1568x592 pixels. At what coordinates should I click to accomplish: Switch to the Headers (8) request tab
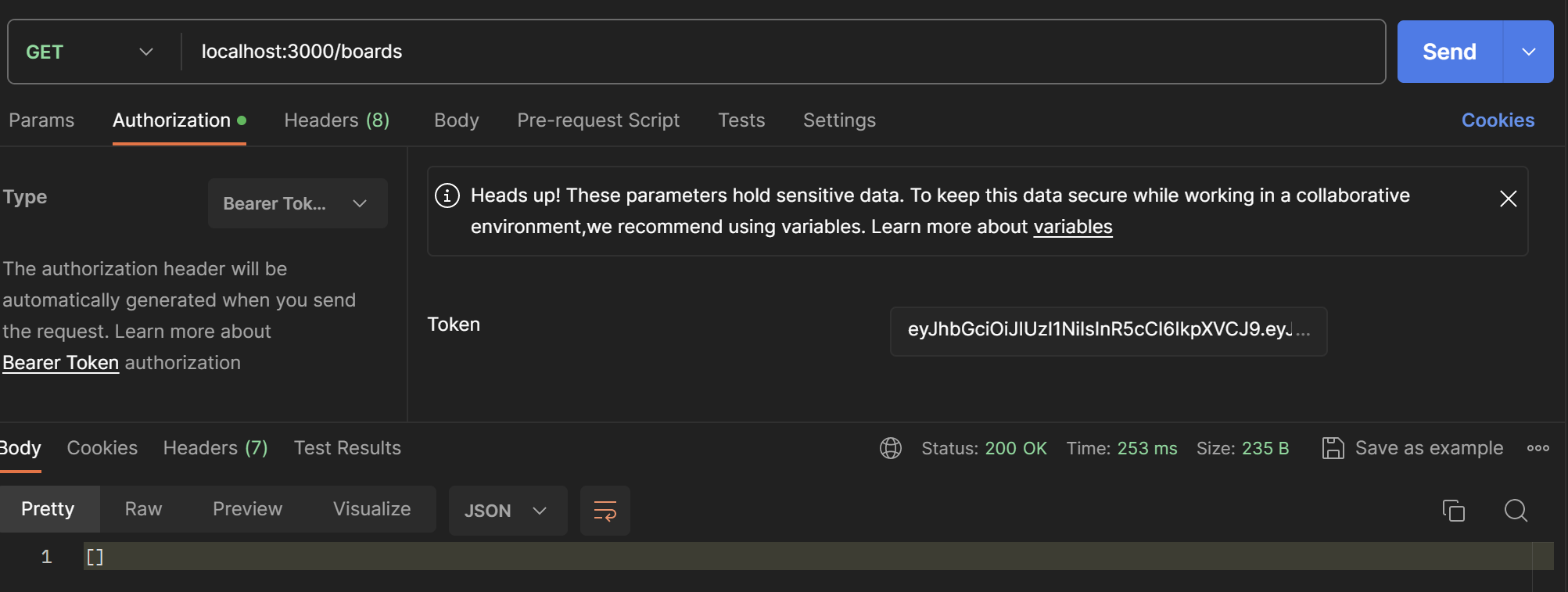pyautogui.click(x=336, y=120)
